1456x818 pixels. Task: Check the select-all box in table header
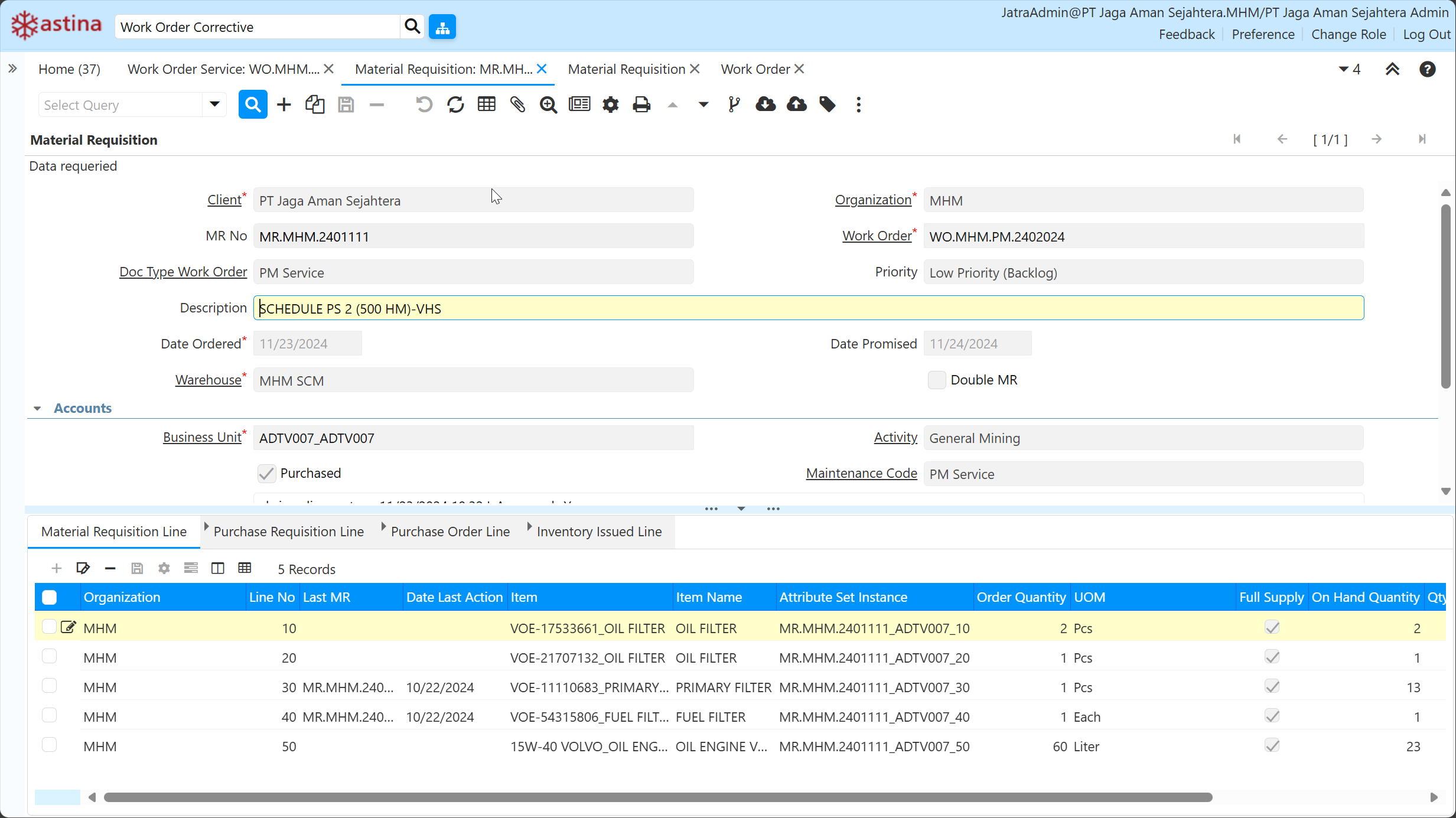[50, 597]
